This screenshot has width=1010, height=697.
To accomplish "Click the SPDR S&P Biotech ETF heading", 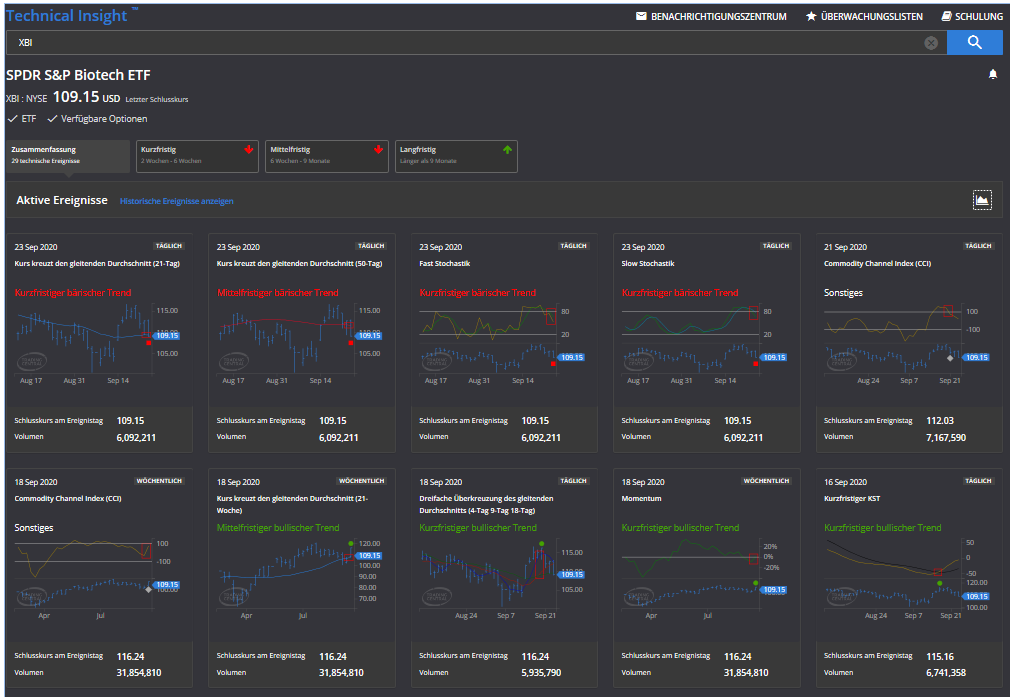I will point(78,75).
